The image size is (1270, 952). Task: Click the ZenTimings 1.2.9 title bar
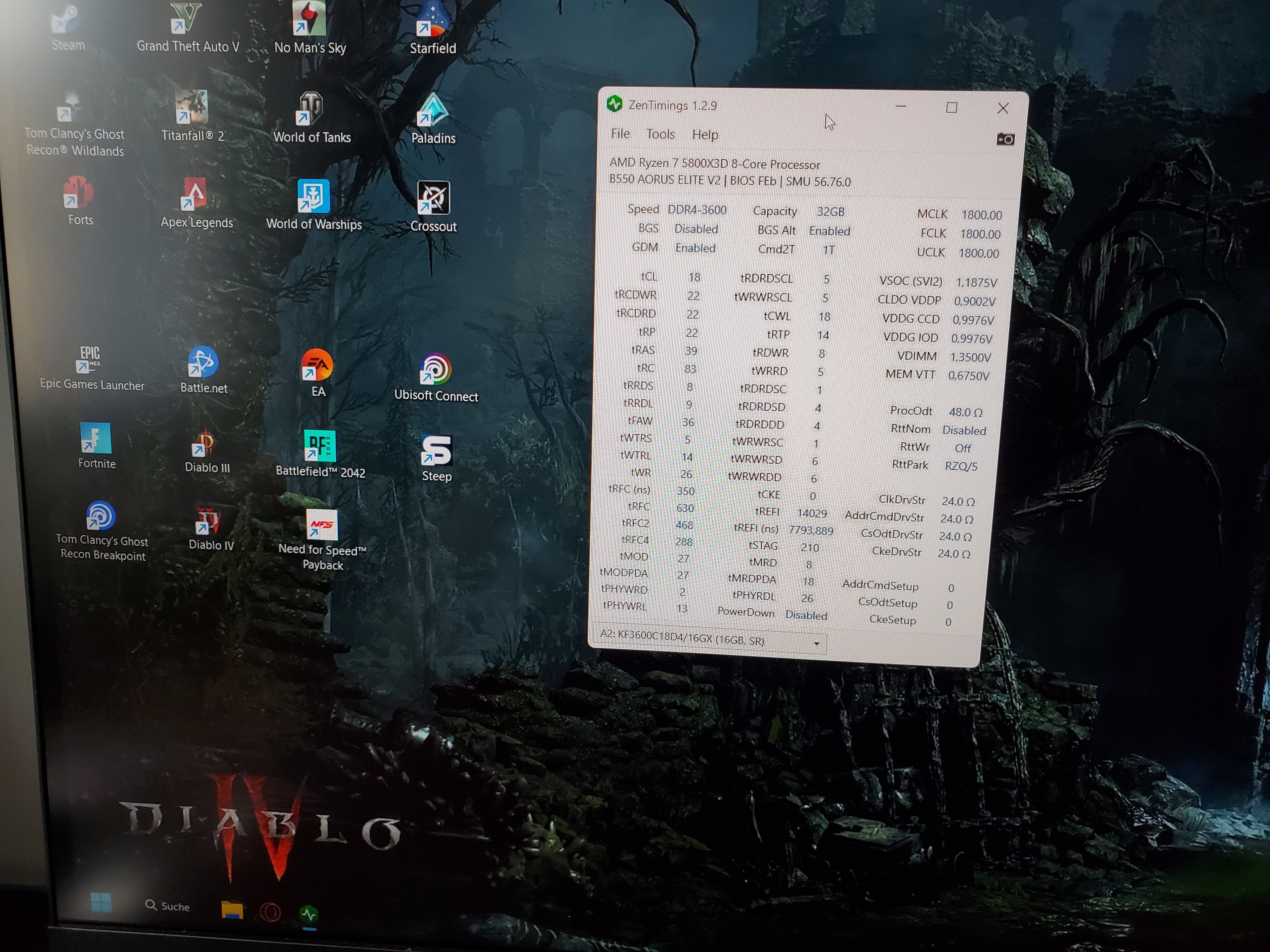click(746, 106)
